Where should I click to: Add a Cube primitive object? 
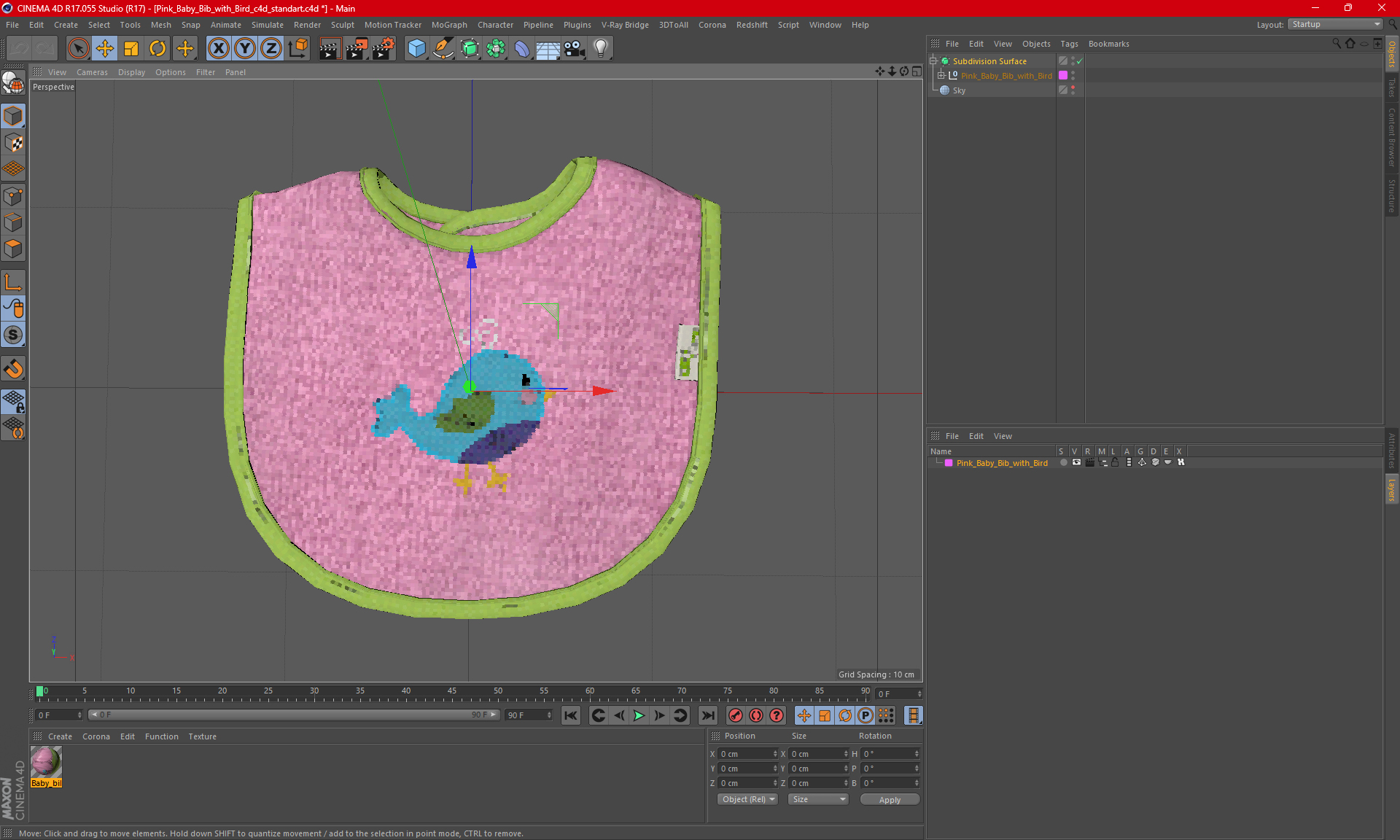pos(416,49)
